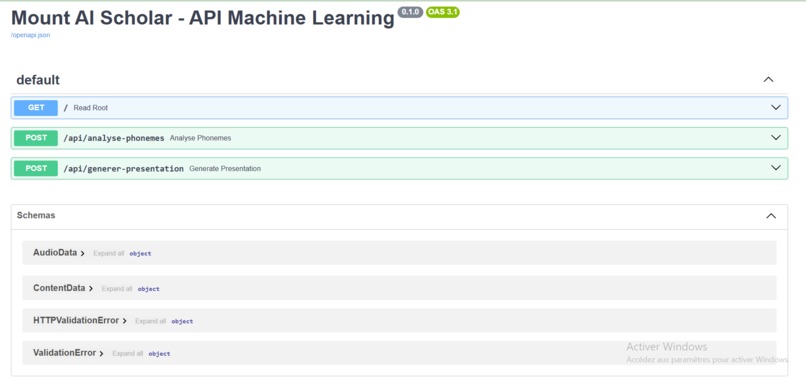Screen dimensions: 806x378
Task: Expand the AudioData schema arrow
Action: (x=82, y=253)
